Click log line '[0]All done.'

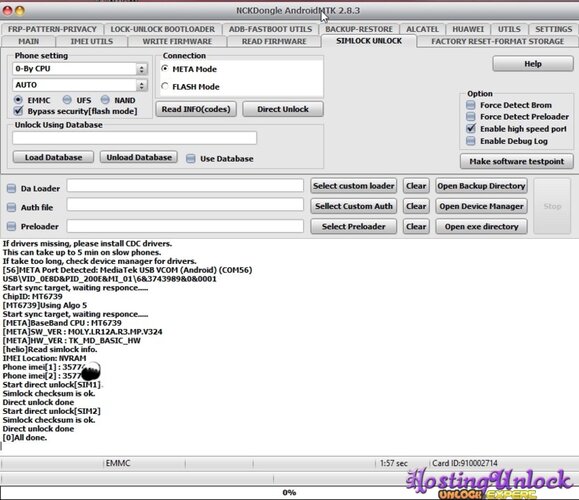(25, 438)
